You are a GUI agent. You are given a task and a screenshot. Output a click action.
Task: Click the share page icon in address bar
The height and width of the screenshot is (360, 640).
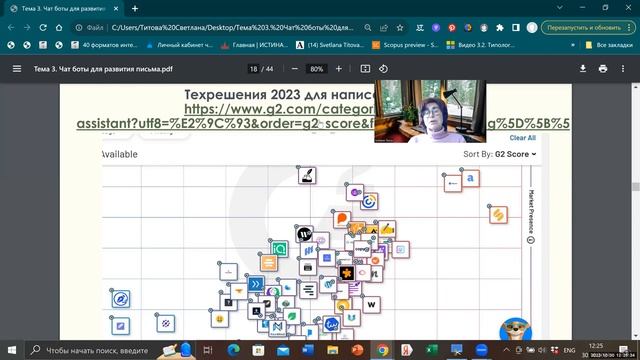[384, 28]
